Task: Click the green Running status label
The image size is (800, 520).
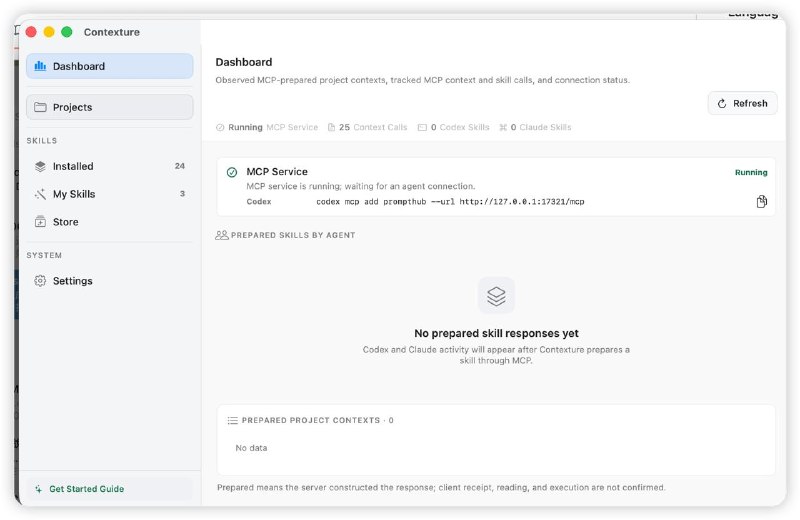Action: point(751,172)
